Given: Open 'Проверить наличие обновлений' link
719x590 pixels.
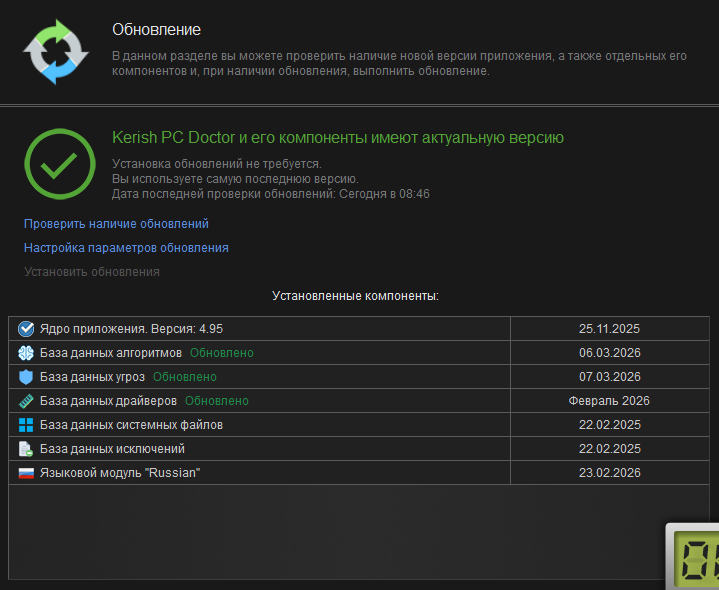Looking at the screenshot, I should (x=116, y=224).
